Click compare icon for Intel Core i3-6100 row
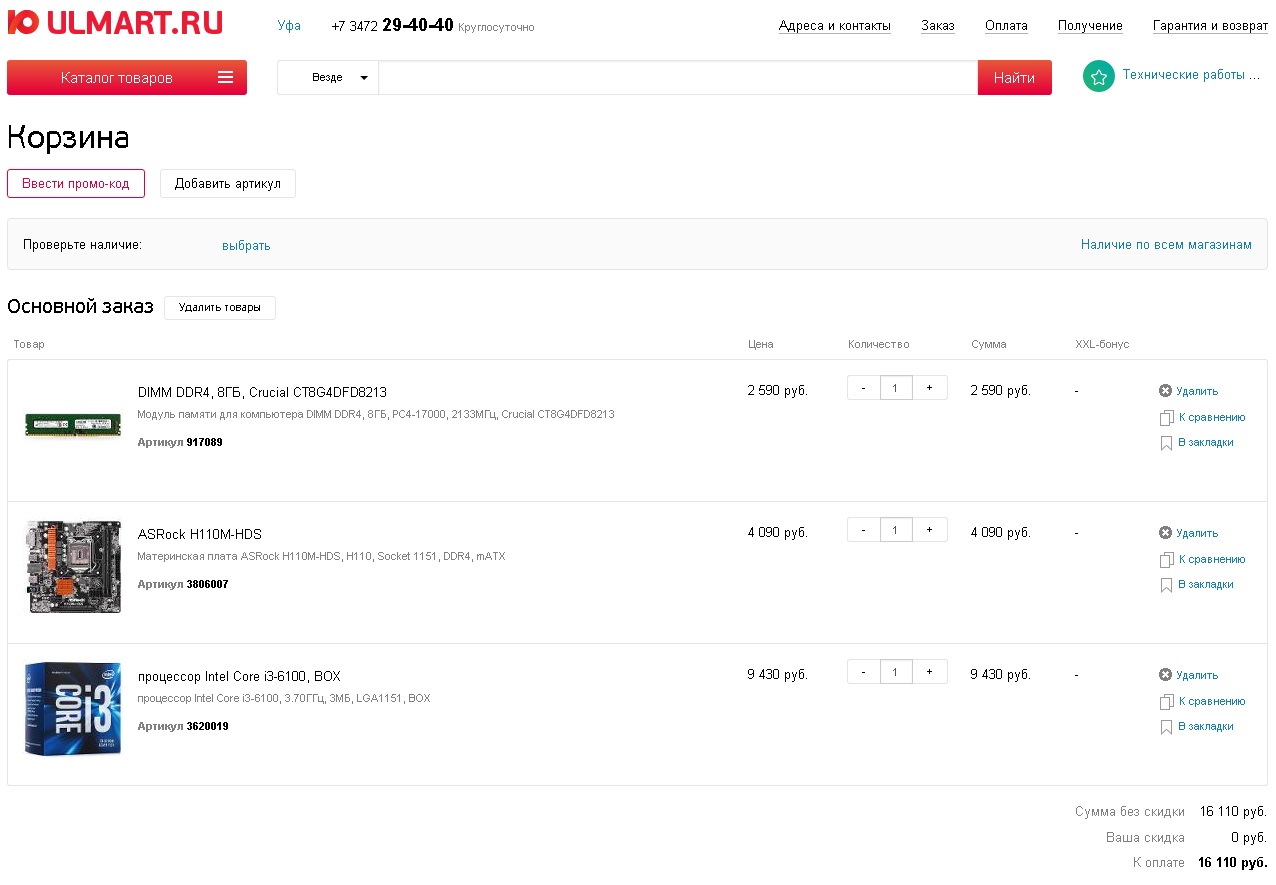The width and height of the screenshot is (1276, 885). [x=1166, y=702]
